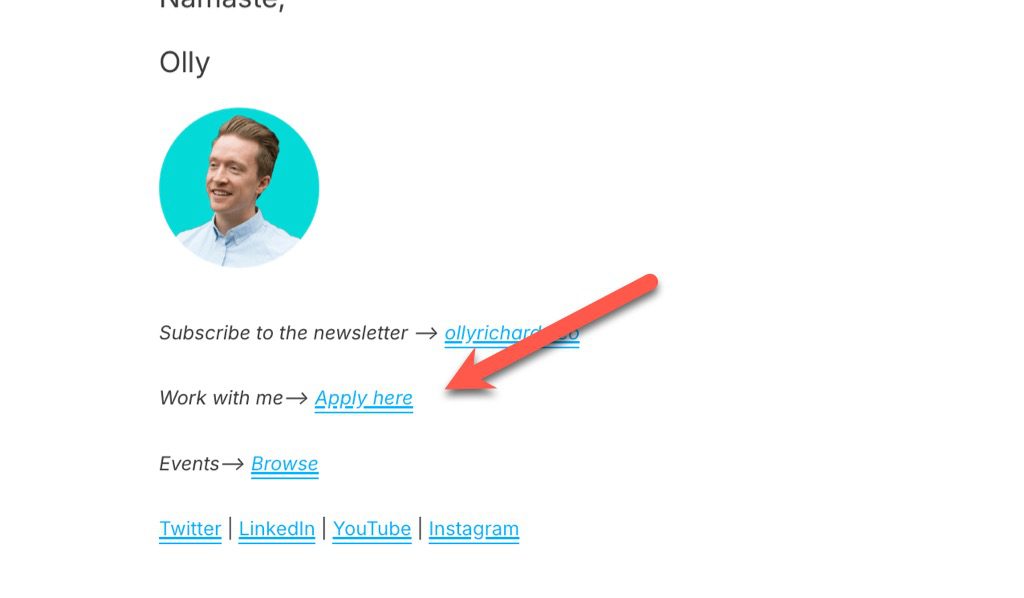
Task: Follow the Apply here link
Action: (x=364, y=398)
